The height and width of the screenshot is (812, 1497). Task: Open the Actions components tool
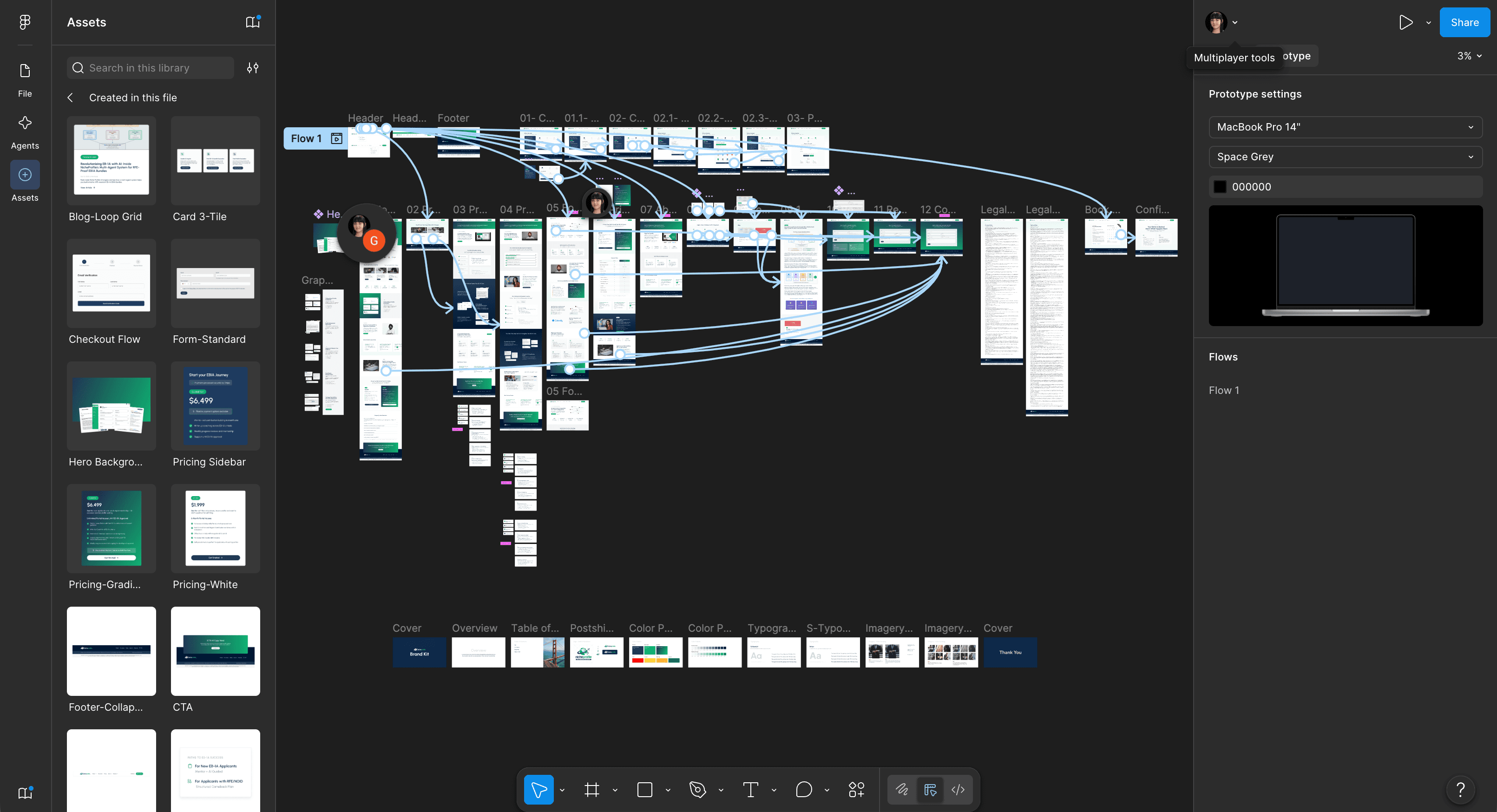857,790
